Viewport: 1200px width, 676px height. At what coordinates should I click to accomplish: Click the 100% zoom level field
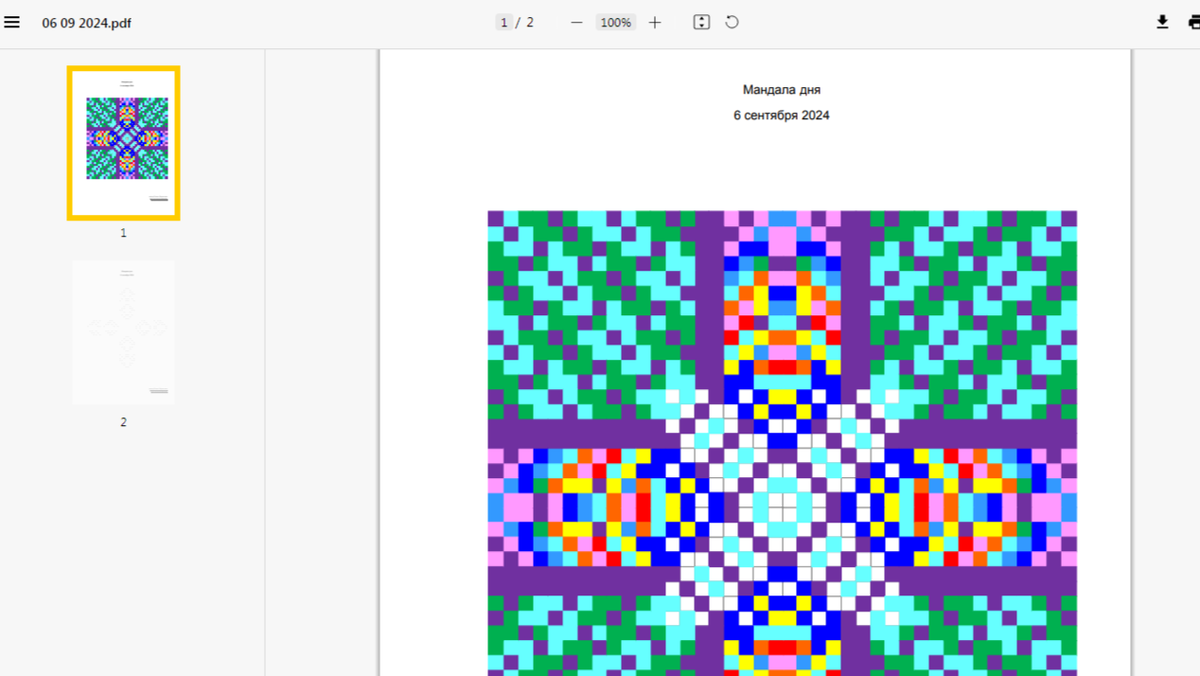(x=616, y=22)
